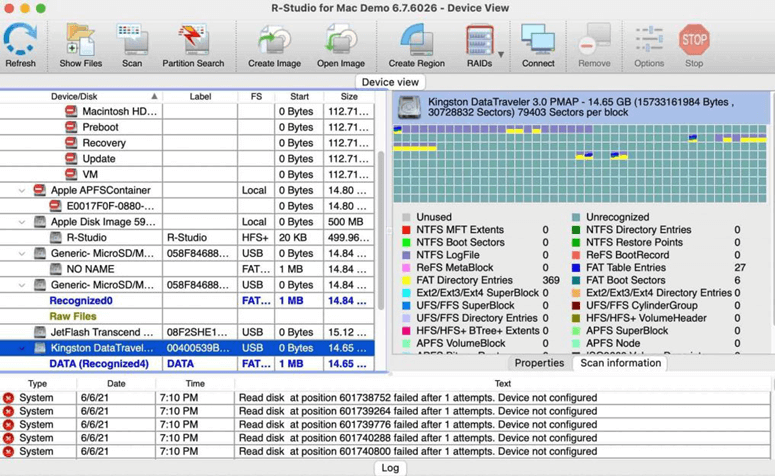The height and width of the screenshot is (476, 775).
Task: Click the Open Image toolbar icon
Action: (x=341, y=40)
